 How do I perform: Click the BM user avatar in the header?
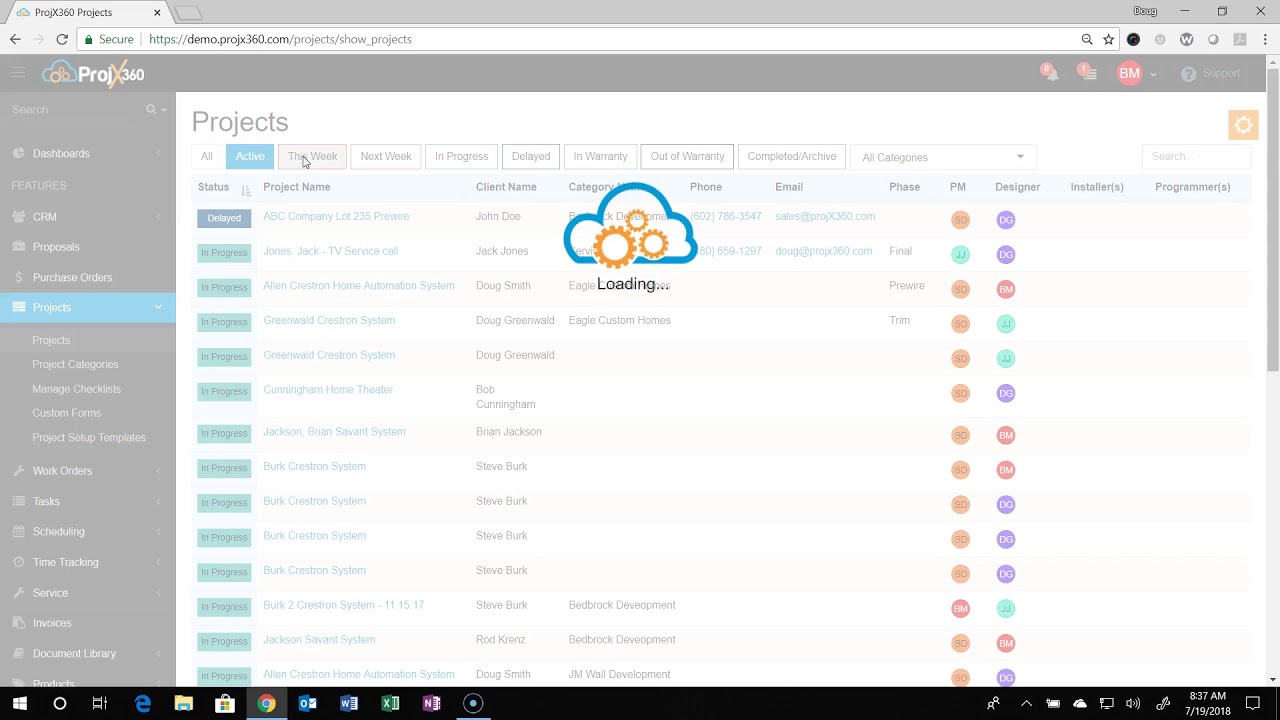point(1129,73)
